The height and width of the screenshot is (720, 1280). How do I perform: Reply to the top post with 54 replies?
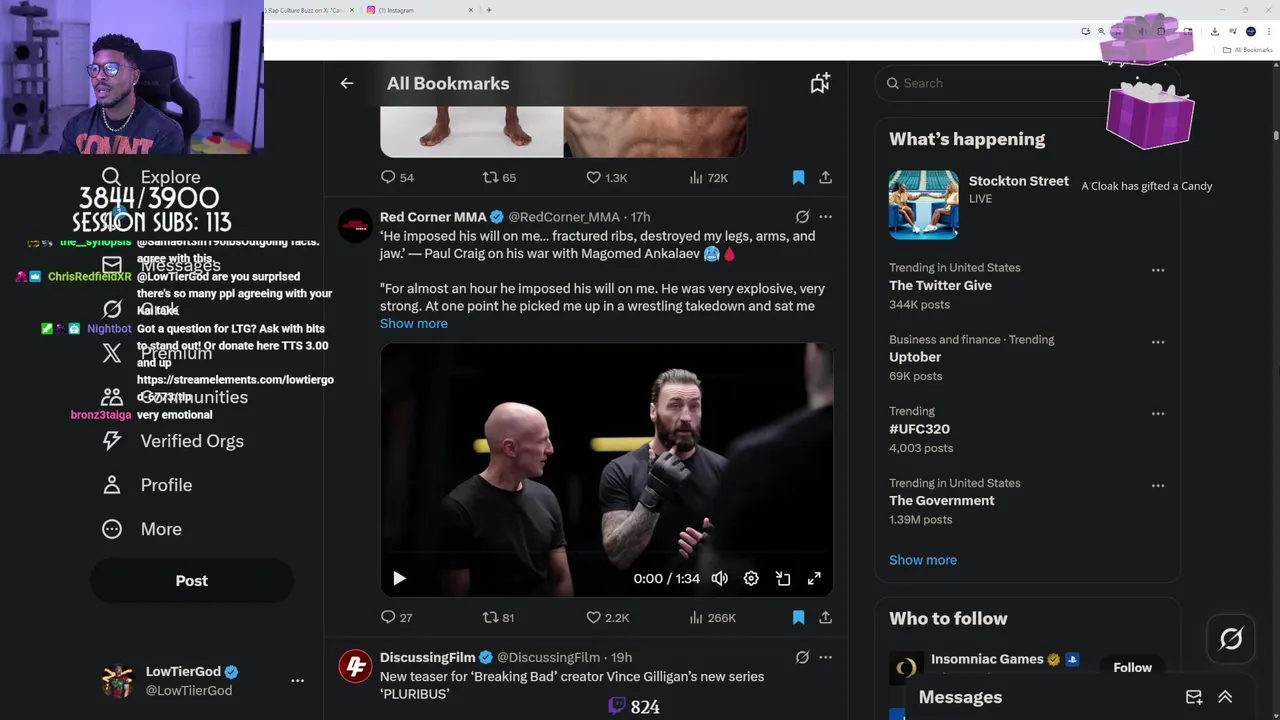396,177
